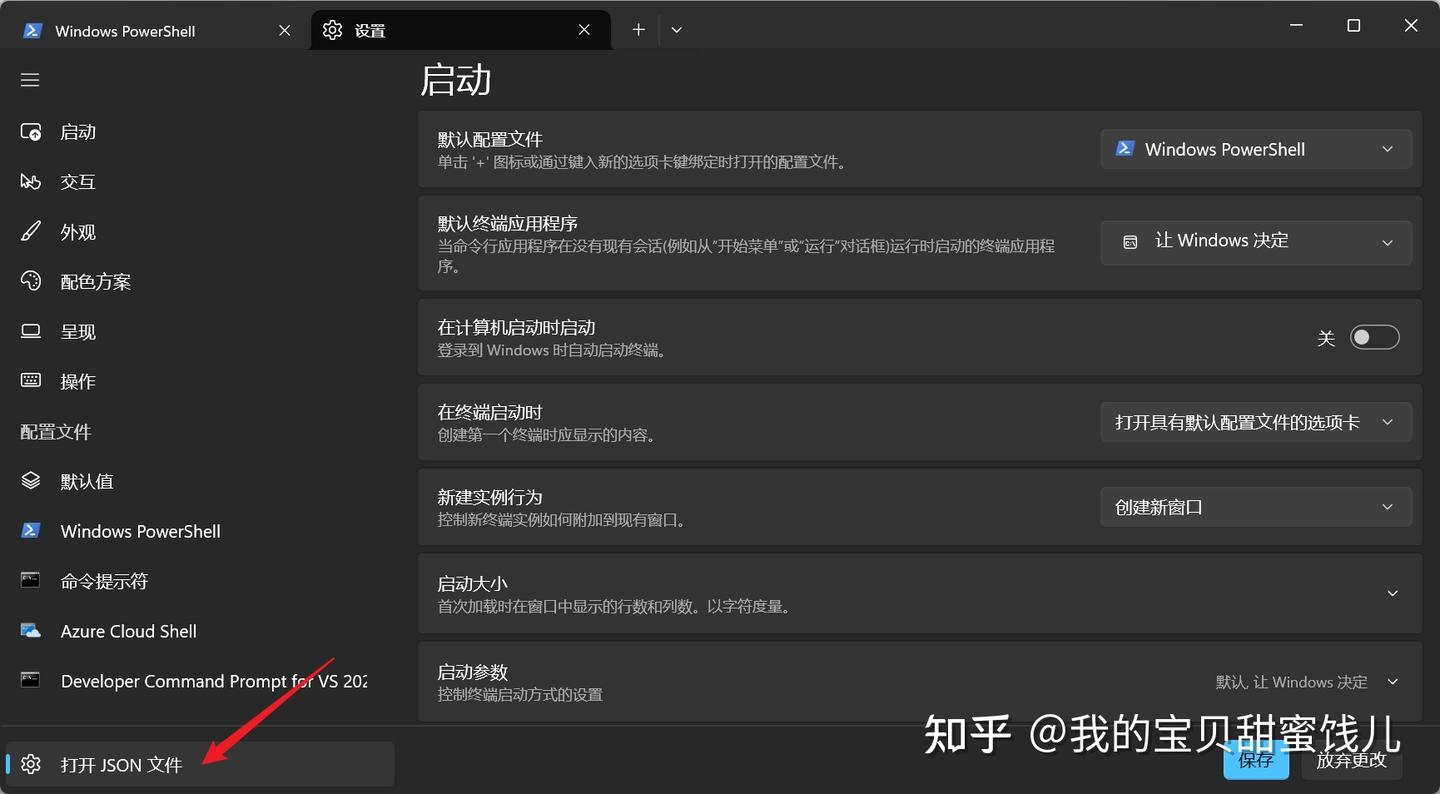Open the Azure Cloud Shell profile settings
The width and height of the screenshot is (1440, 794).
pos(128,631)
